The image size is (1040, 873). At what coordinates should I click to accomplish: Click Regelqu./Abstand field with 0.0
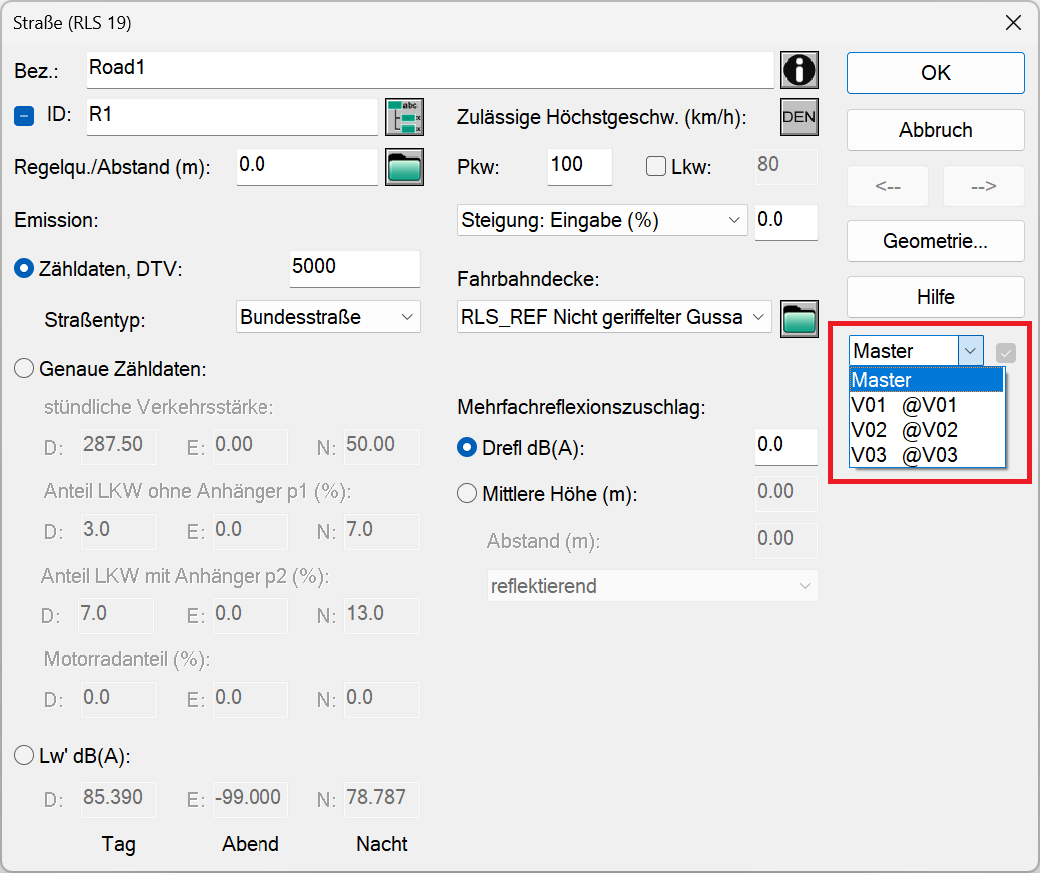click(x=307, y=167)
